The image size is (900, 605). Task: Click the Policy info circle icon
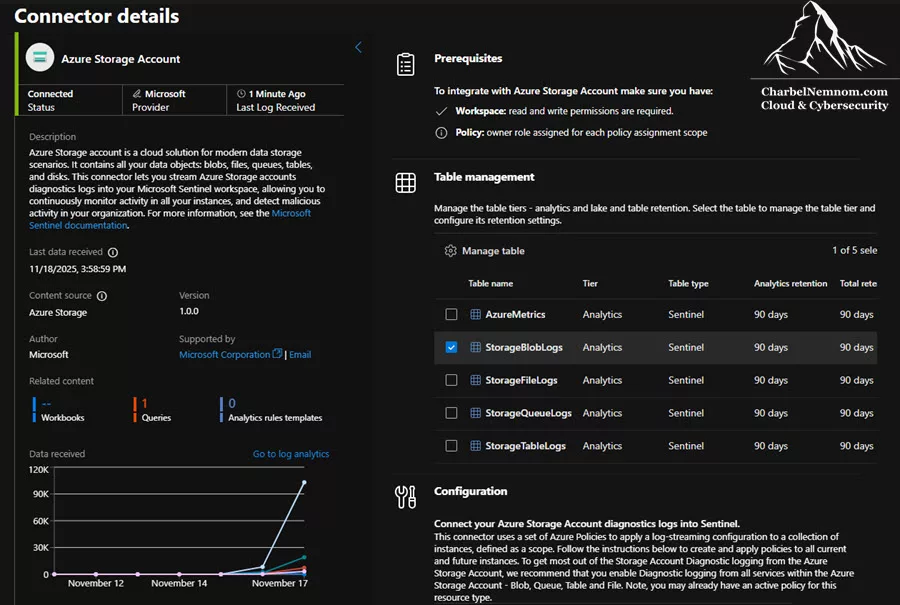(441, 133)
